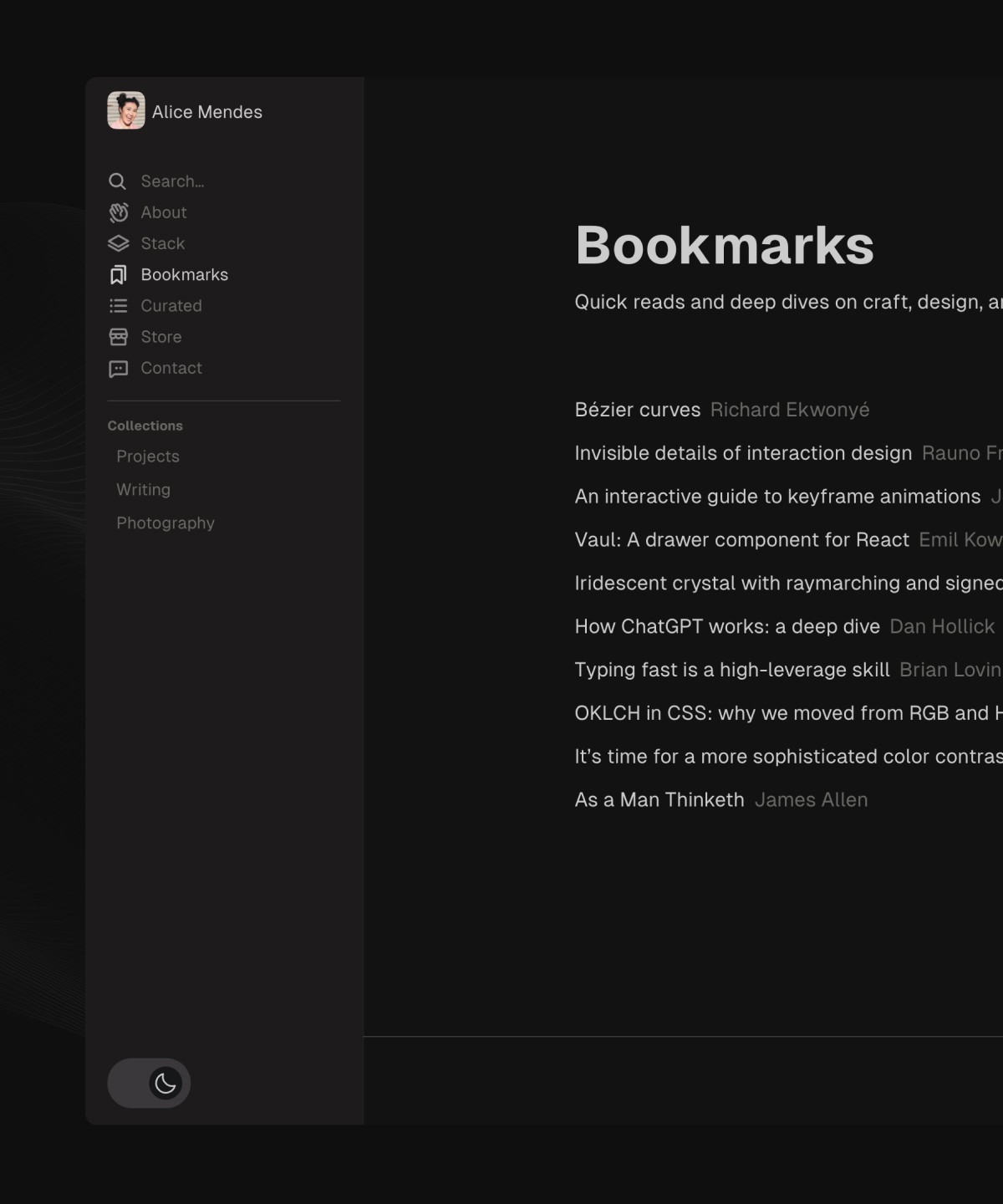Open the Store storefront icon
Screen dimensions: 1003x1204
tap(117, 337)
